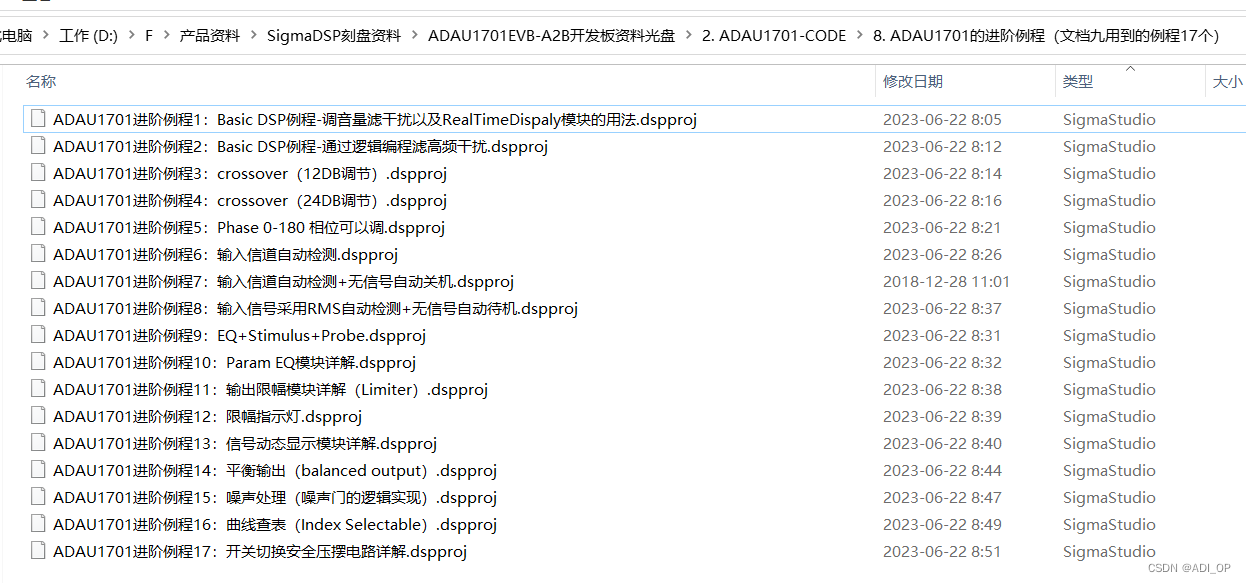Click modified date 2023-06-22 8:37

[942, 308]
